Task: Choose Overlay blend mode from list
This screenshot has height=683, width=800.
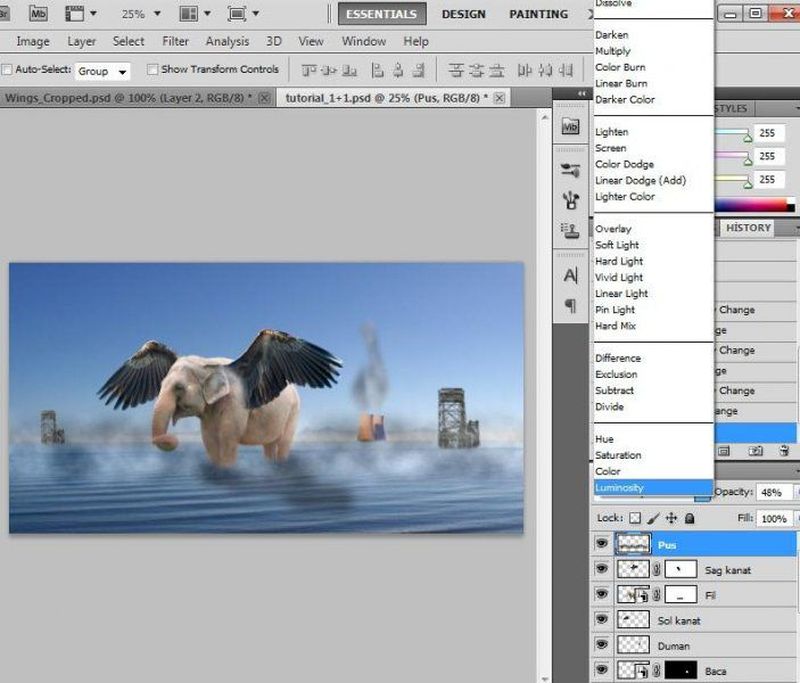Action: [613, 229]
